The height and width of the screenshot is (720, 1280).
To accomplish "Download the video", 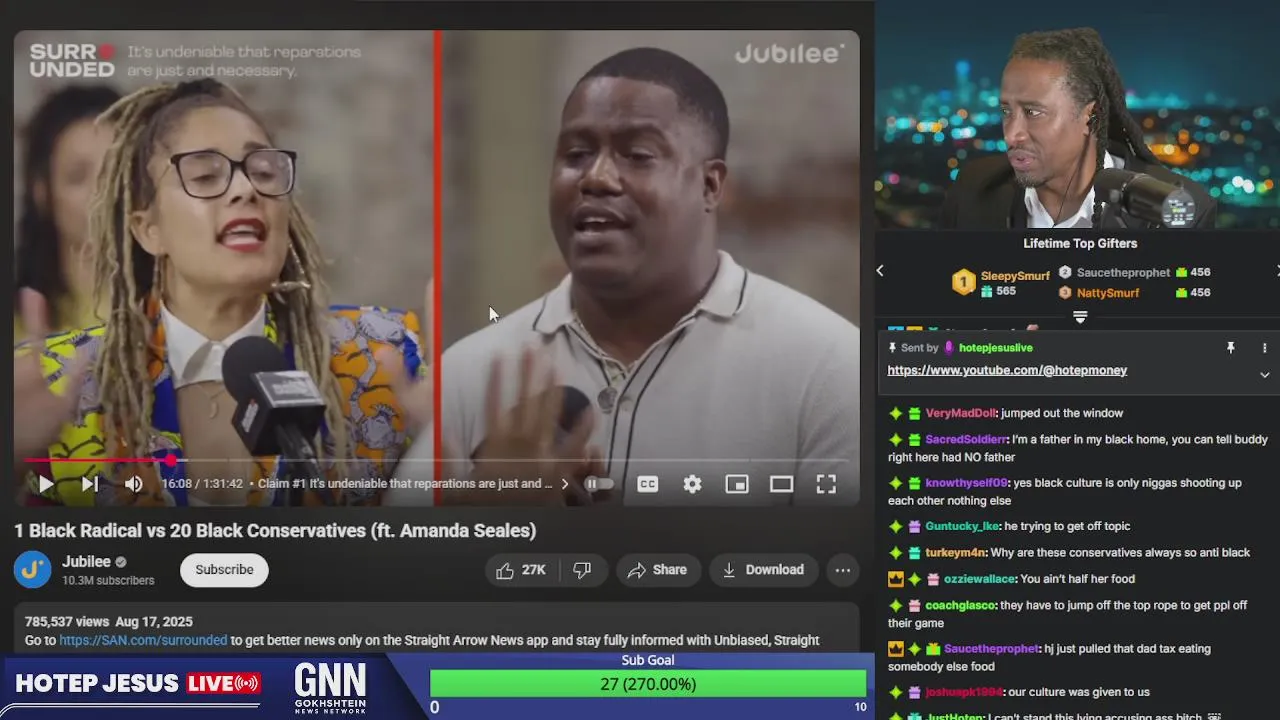I will 763,570.
